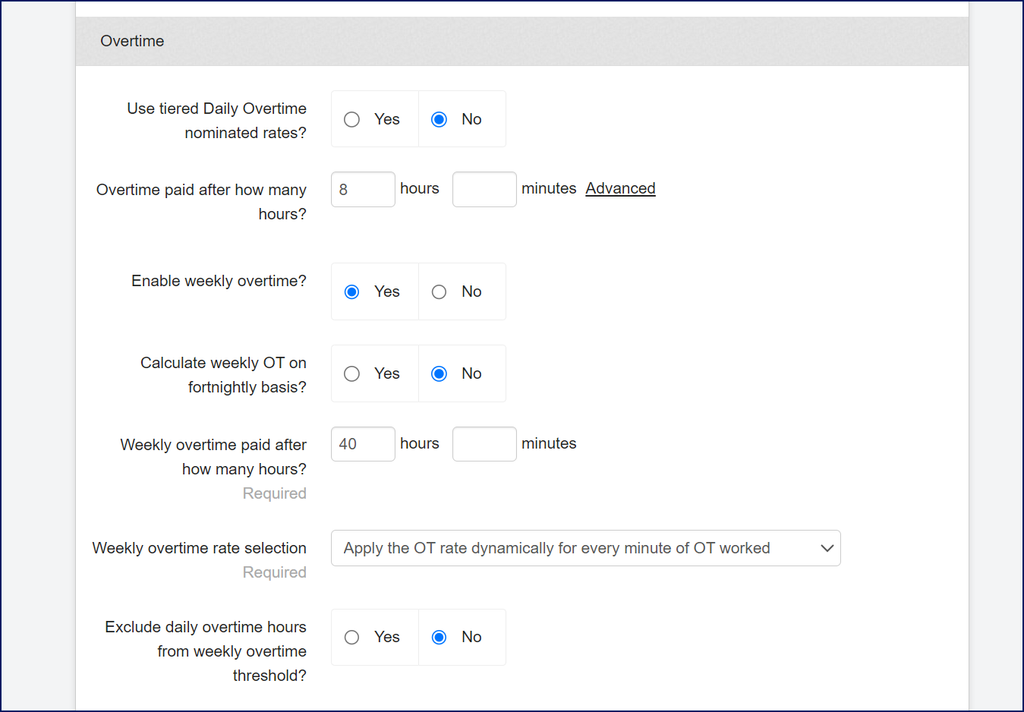Click the weekly overtime hours field showing 40

click(x=363, y=444)
